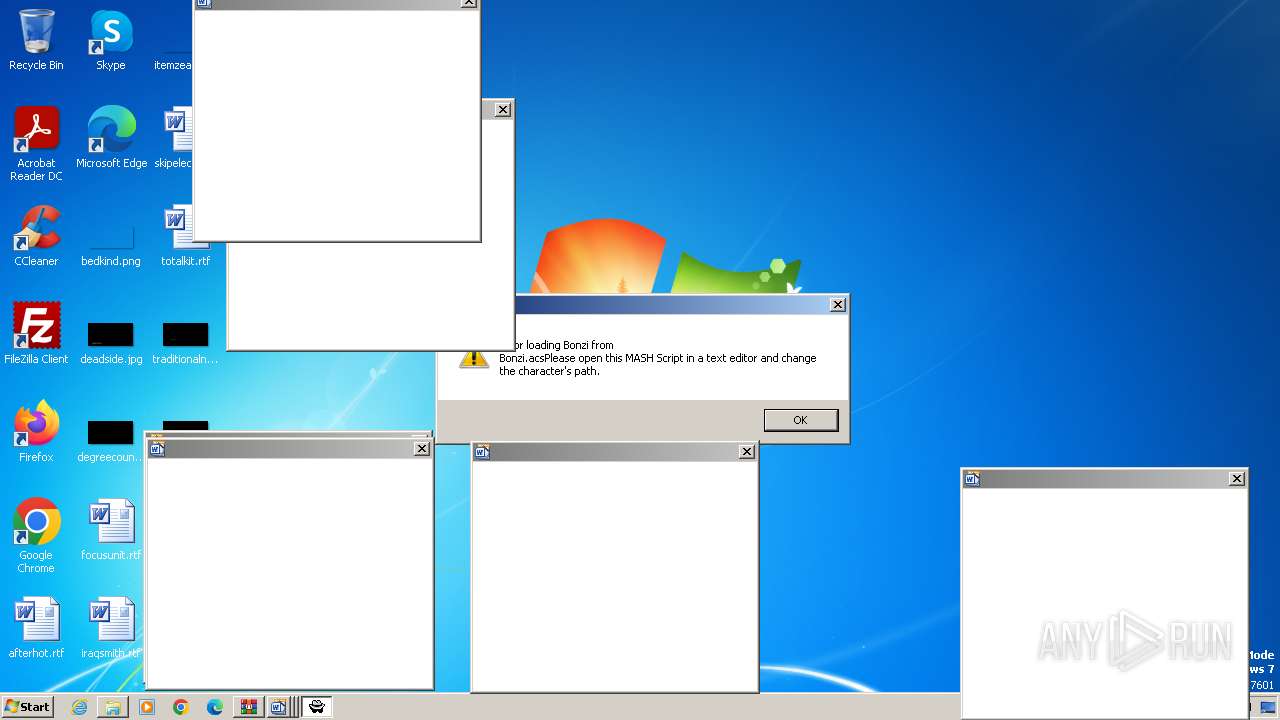
Task: Select the bedkind.png file
Action: tap(111, 246)
